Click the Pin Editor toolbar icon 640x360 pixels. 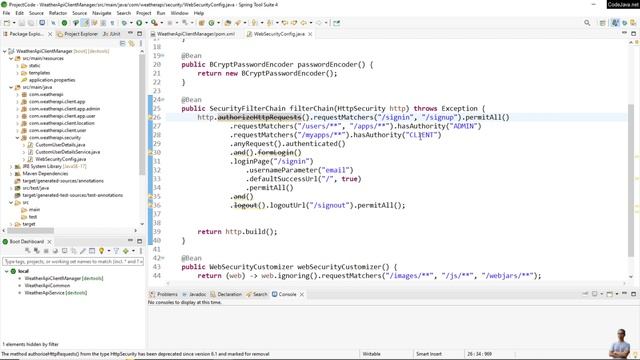336,23
